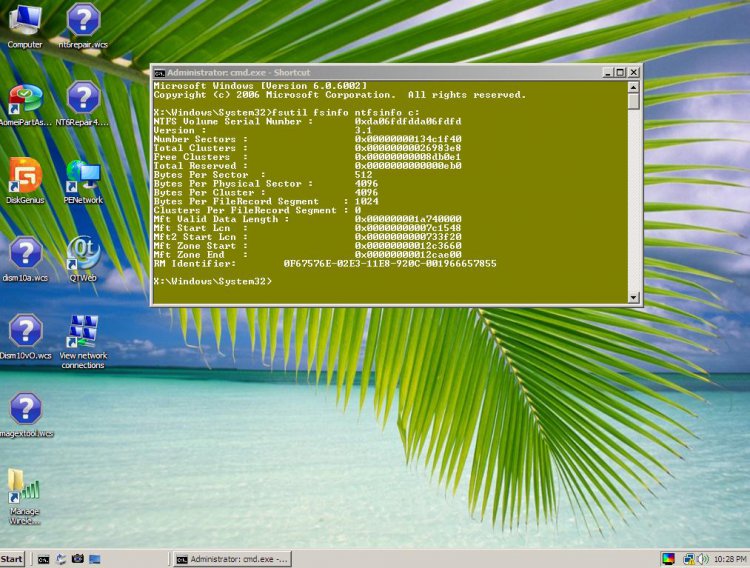Screen dimensions: 750x568
Task: Click Total Clusters value 0x00000000026983e8
Action: point(408,148)
